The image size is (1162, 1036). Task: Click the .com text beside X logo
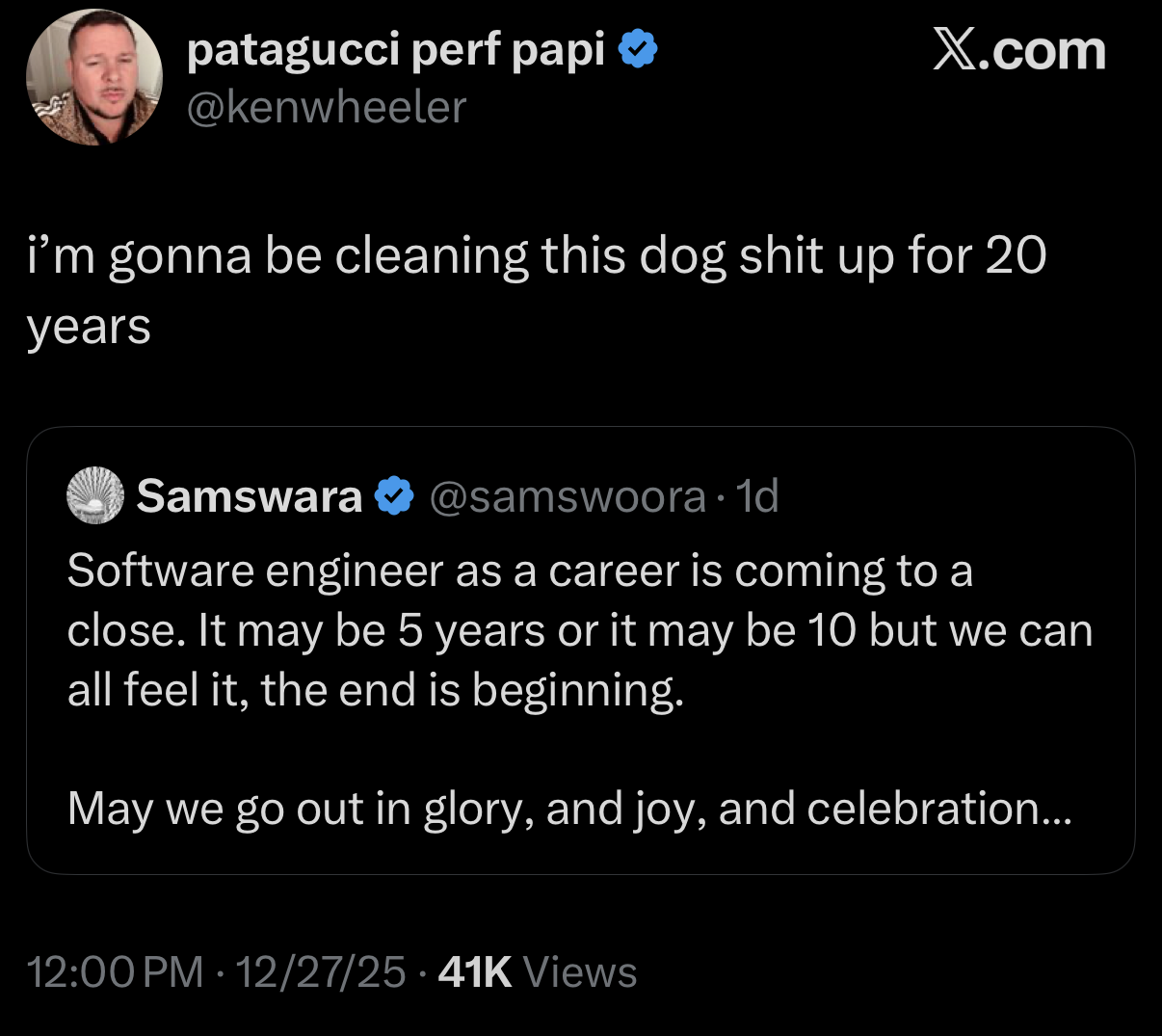point(1043,50)
